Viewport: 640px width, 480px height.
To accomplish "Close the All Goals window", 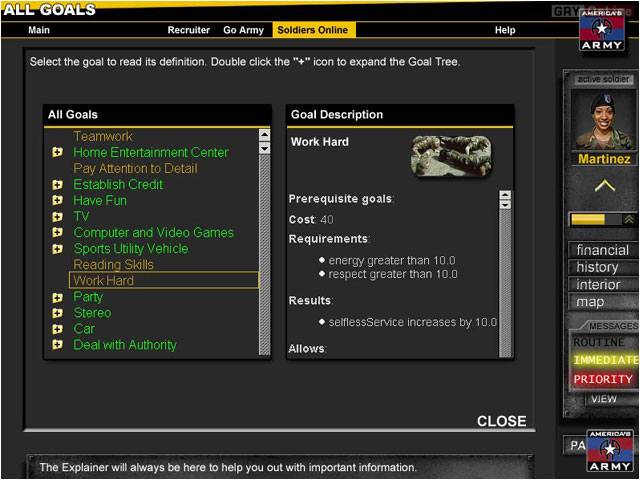I will pyautogui.click(x=502, y=421).
